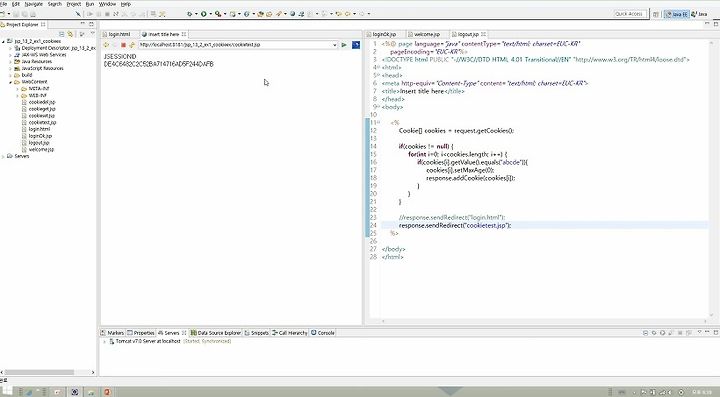Expand the build folder
This screenshot has width=720, height=397.
pyautogui.click(x=11, y=75)
